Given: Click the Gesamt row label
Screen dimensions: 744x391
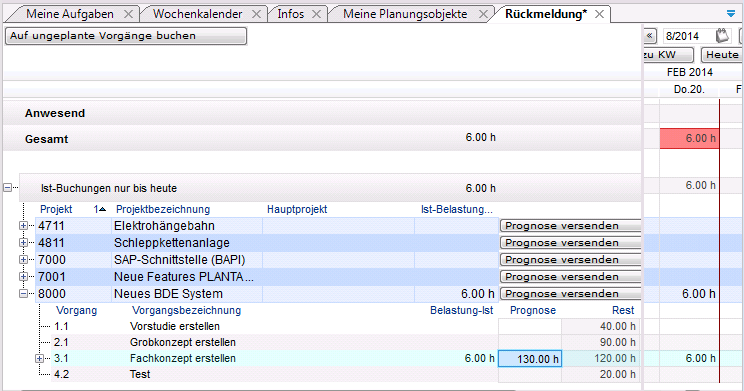Looking at the screenshot, I should (46, 140).
